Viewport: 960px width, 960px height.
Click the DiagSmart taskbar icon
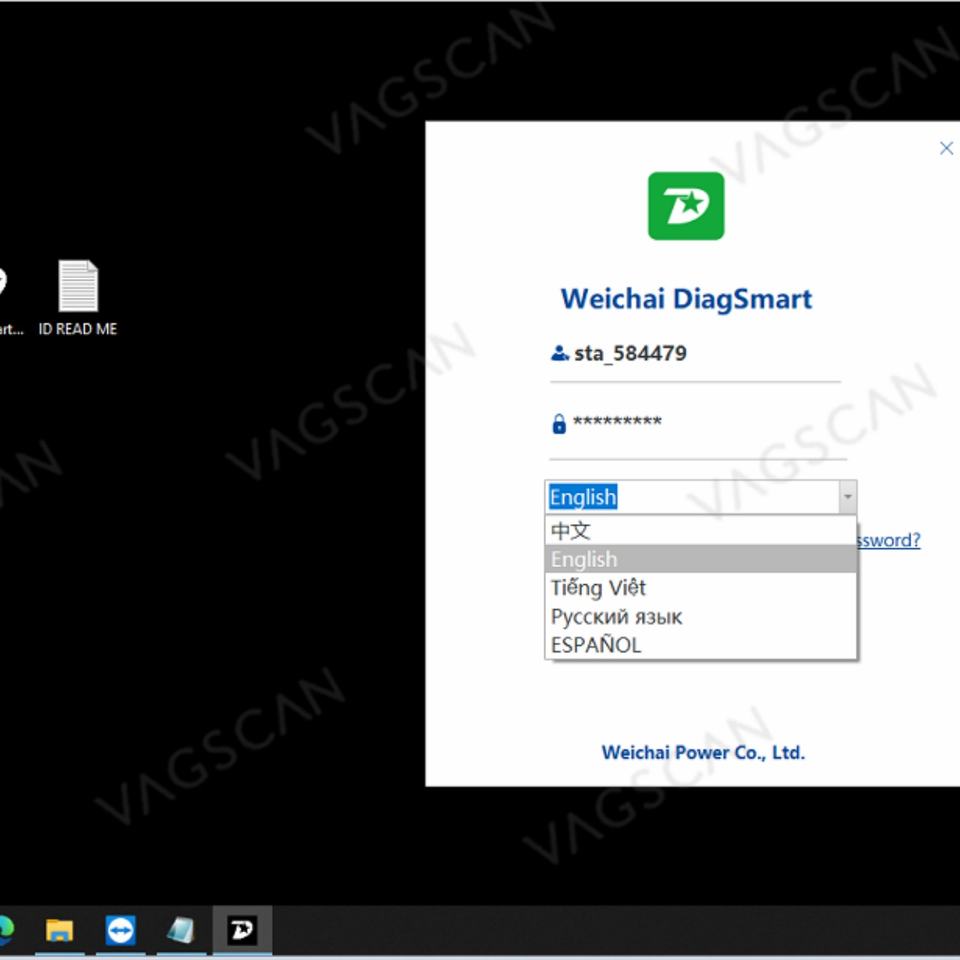pos(242,930)
